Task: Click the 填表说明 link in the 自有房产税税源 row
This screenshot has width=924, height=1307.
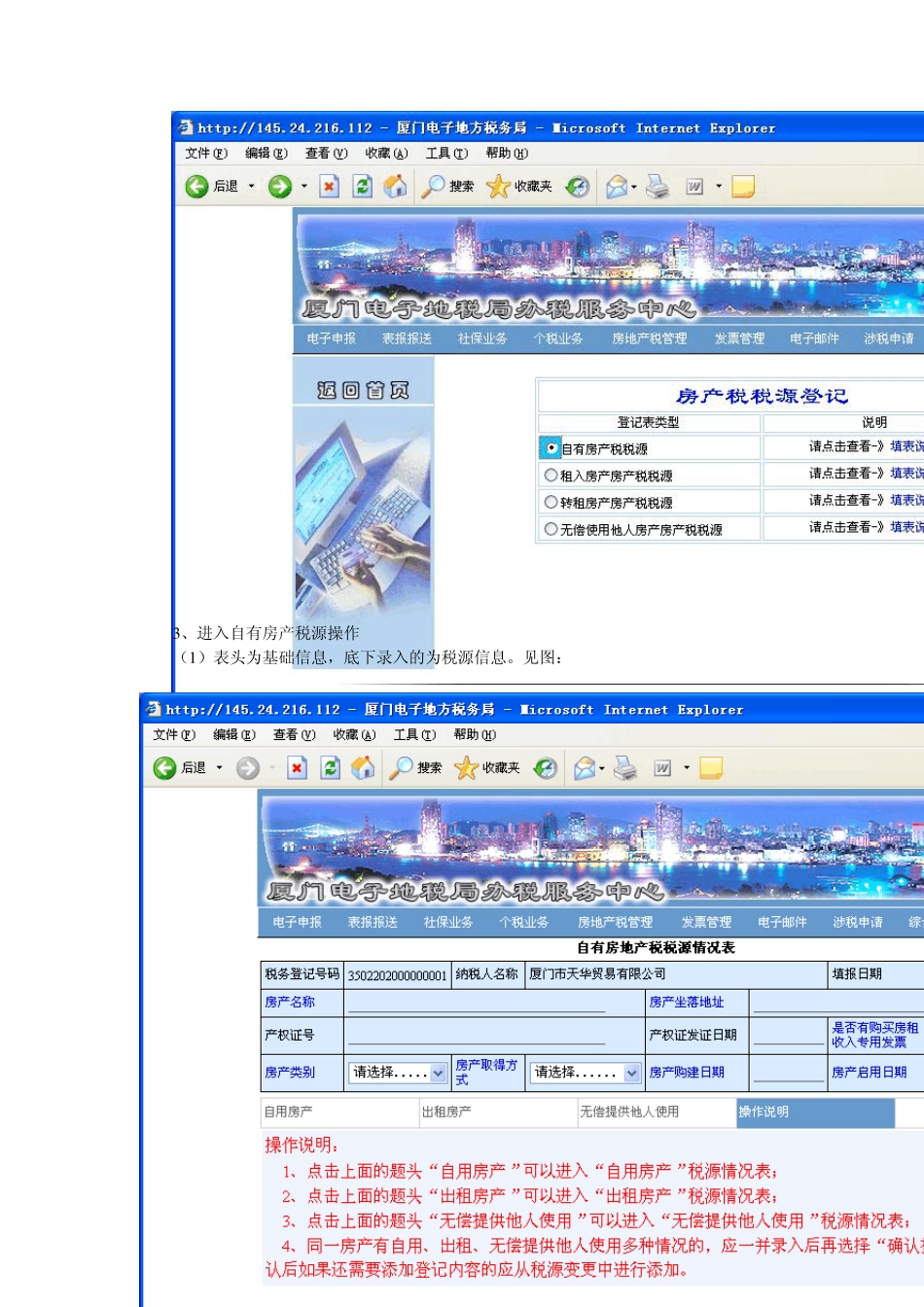Action: coord(906,446)
